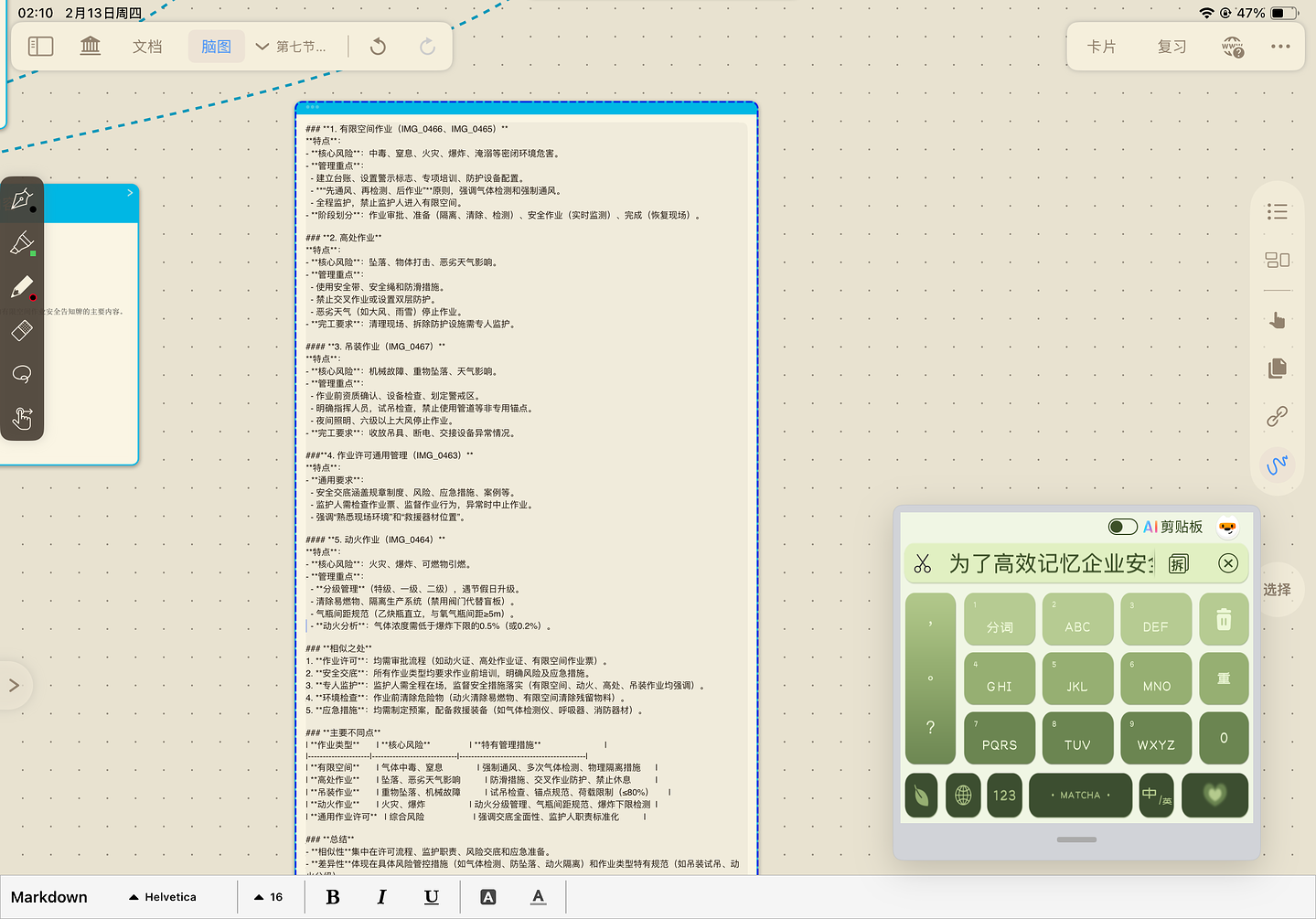Viewport: 1316px width, 919px height.
Task: Select the pencil tool with red dot
Action: [22, 287]
